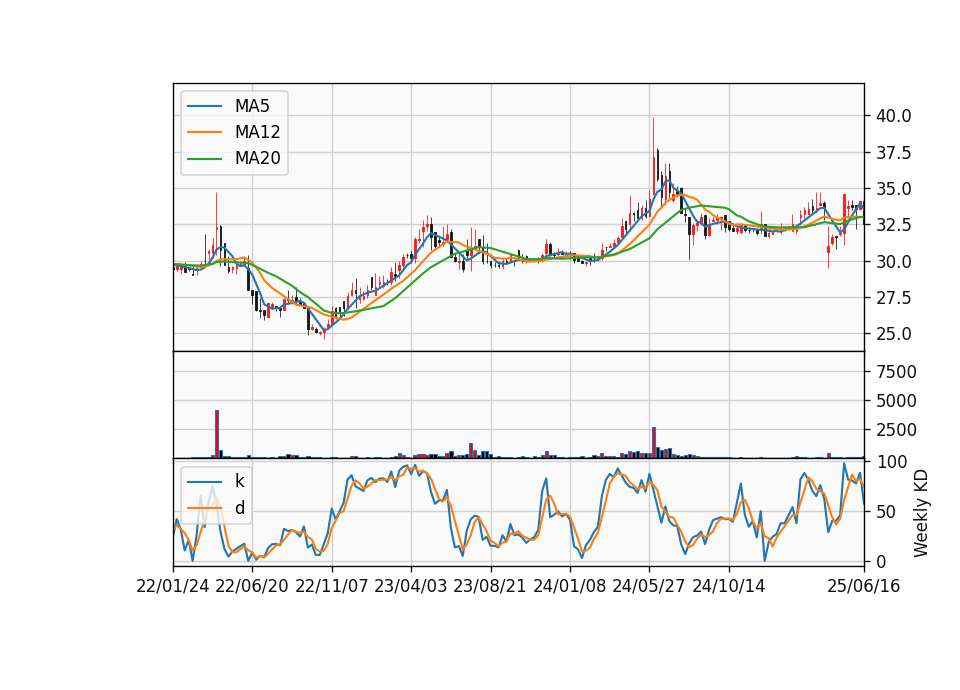Viewport: 960px width, 690px height.
Task: Click the MA20 legend label
Action: [x=257, y=158]
